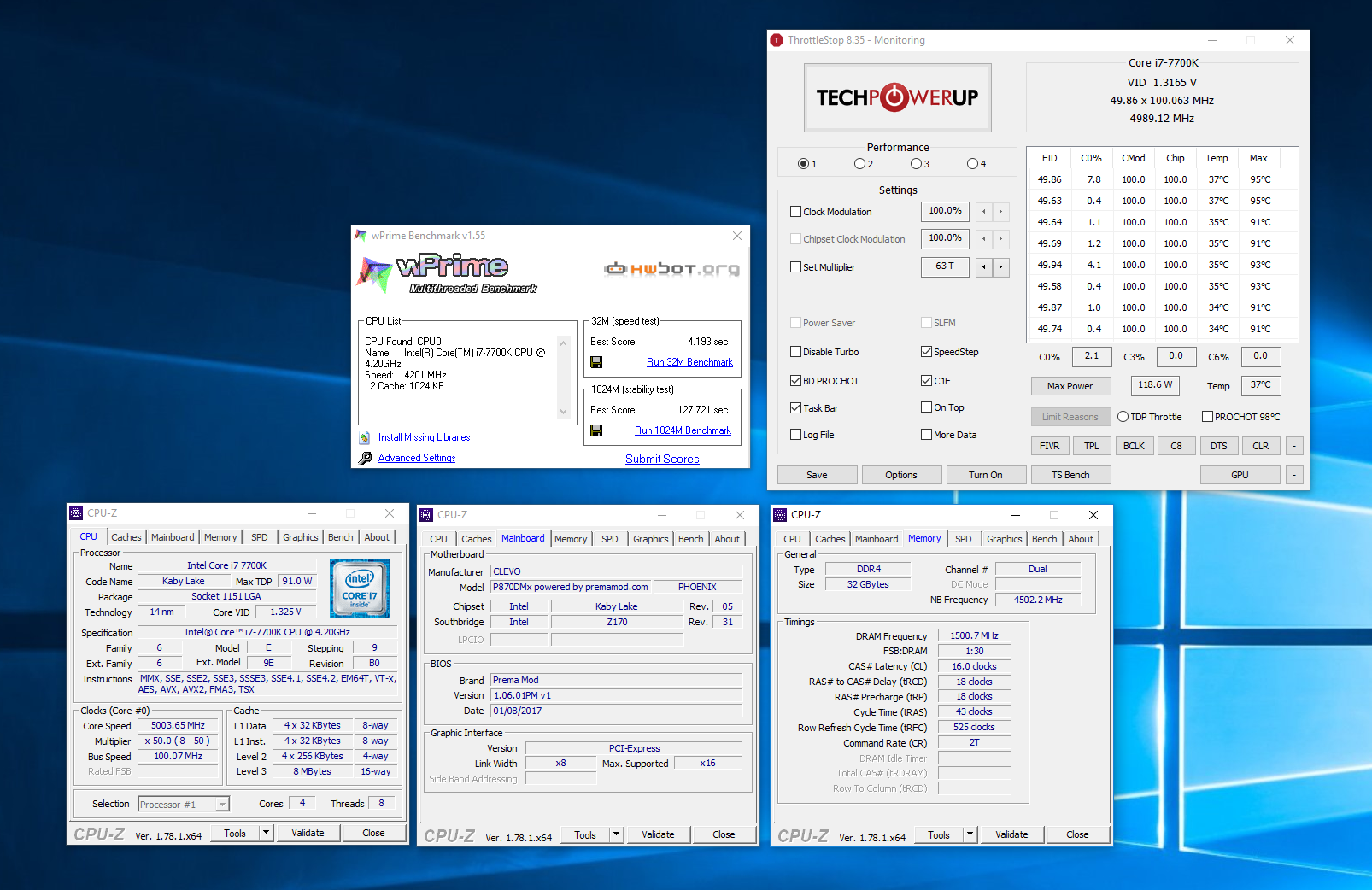Click the wPrime logo graphic
Screen dimensions: 1372x890
[x=447, y=273]
